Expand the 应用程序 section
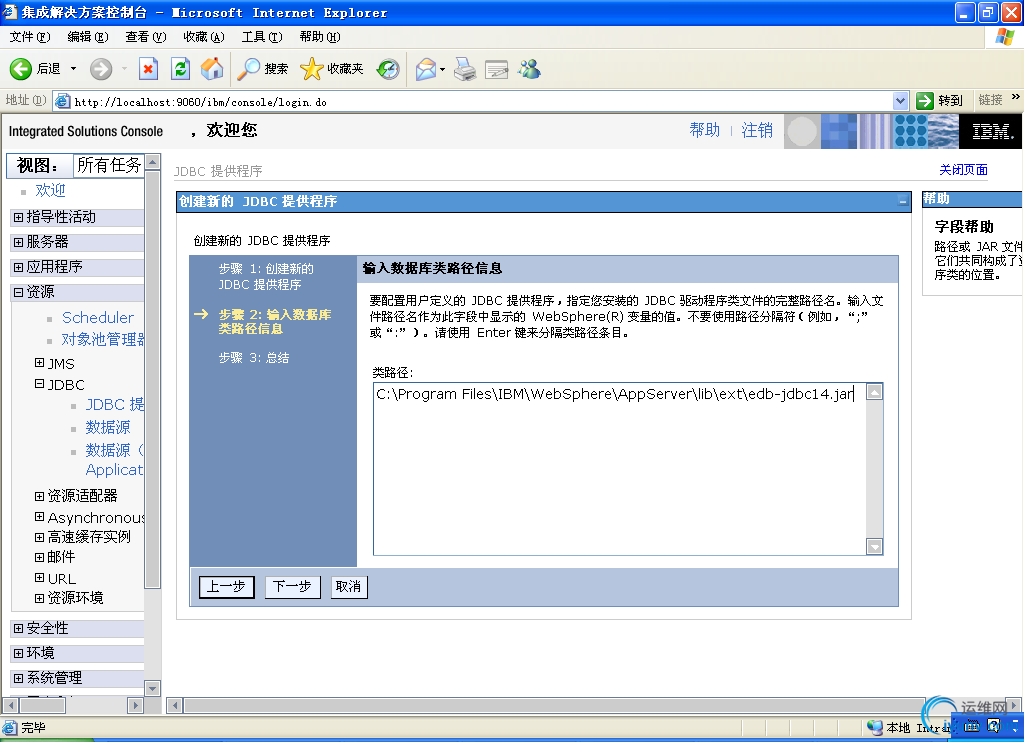This screenshot has width=1024, height=742. 18,266
